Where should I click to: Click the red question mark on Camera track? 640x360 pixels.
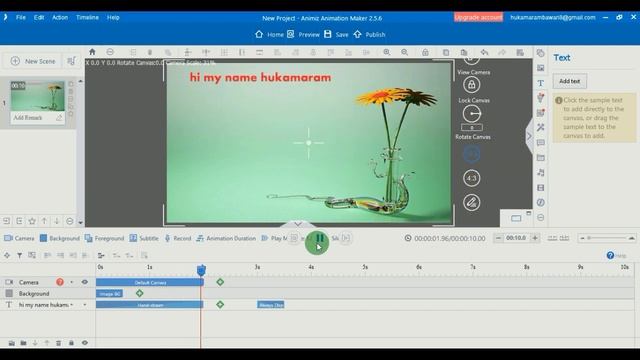tap(60, 282)
